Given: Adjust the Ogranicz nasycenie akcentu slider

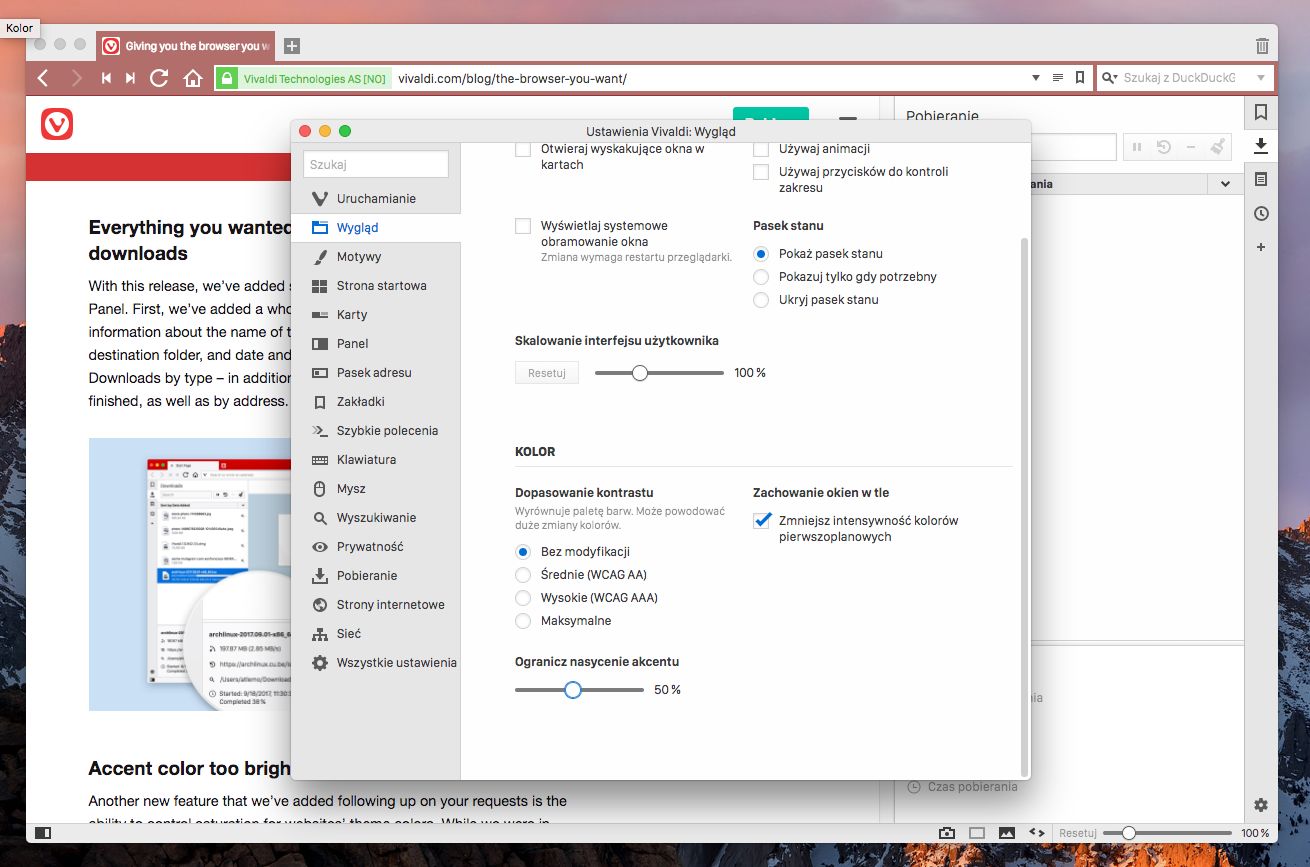Looking at the screenshot, I should coord(573,690).
